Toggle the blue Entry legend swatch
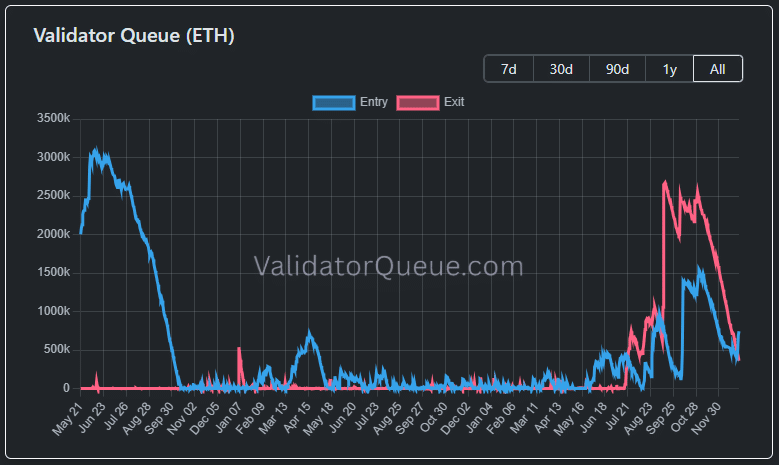The height and width of the screenshot is (465, 779). [334, 102]
